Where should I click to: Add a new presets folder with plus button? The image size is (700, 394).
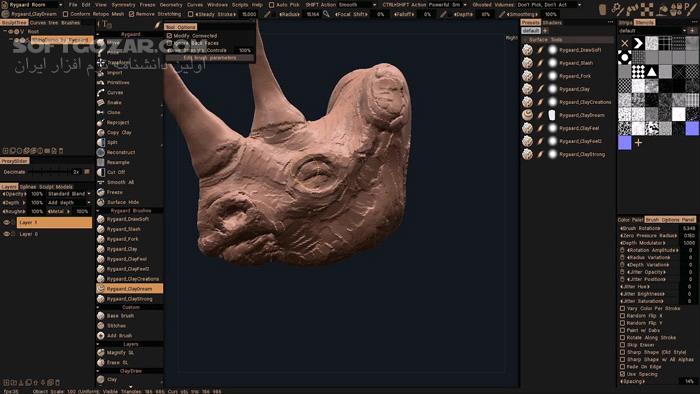(546, 31)
